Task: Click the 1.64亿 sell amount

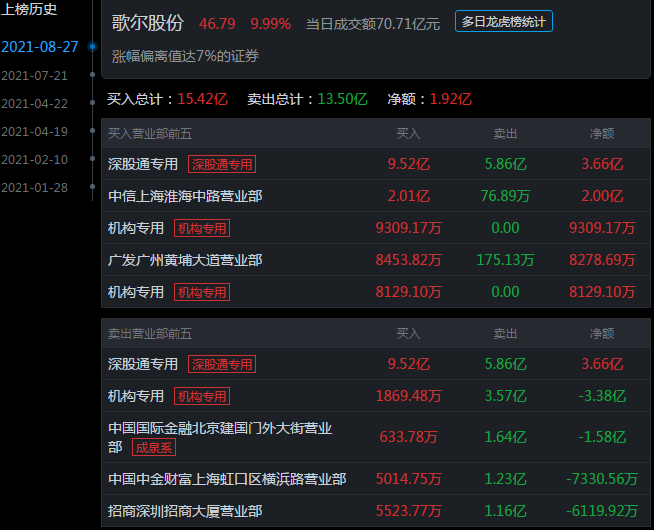Action: 506,437
